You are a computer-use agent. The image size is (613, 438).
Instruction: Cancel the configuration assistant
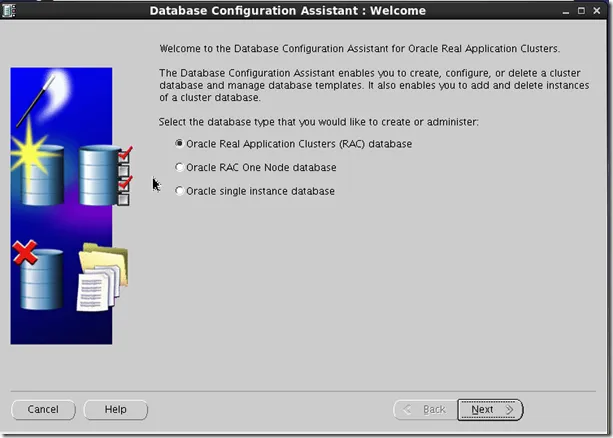pyautogui.click(x=43, y=409)
